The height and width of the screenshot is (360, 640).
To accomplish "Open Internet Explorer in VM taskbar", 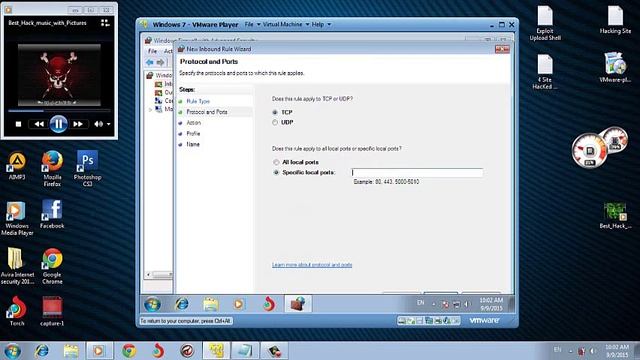I will pyautogui.click(x=181, y=304).
